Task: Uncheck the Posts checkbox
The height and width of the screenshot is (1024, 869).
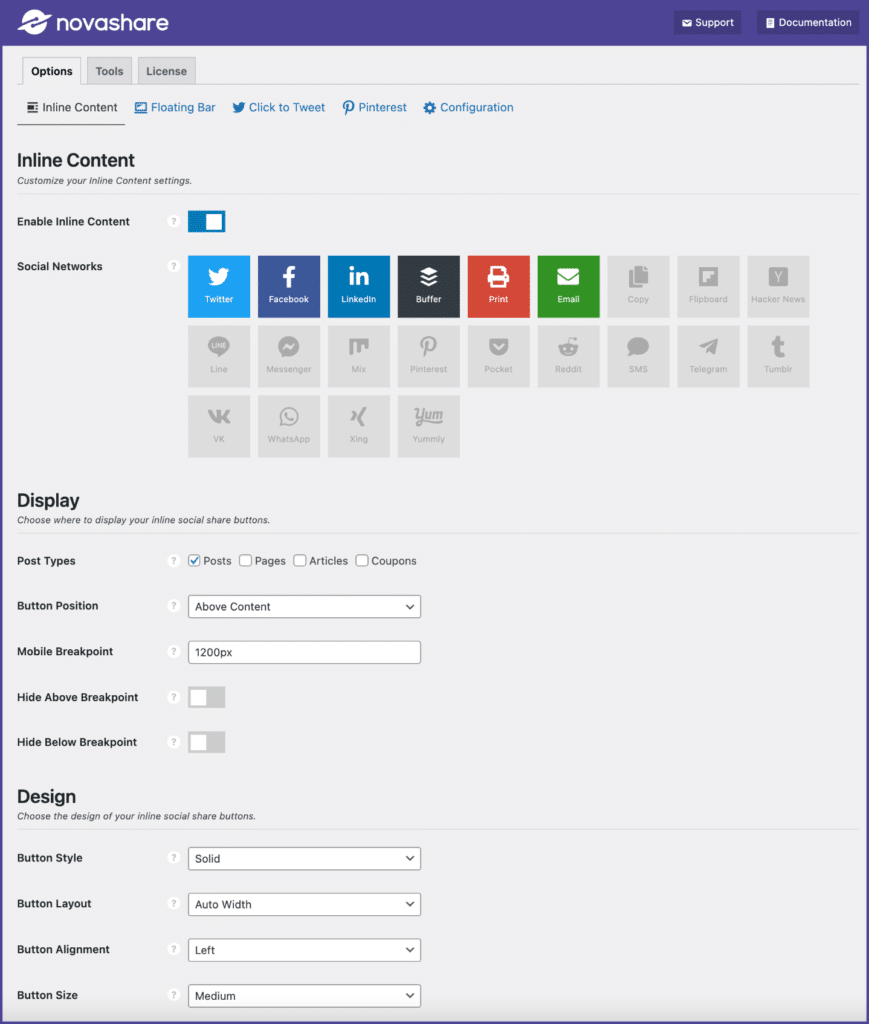Action: pos(194,561)
